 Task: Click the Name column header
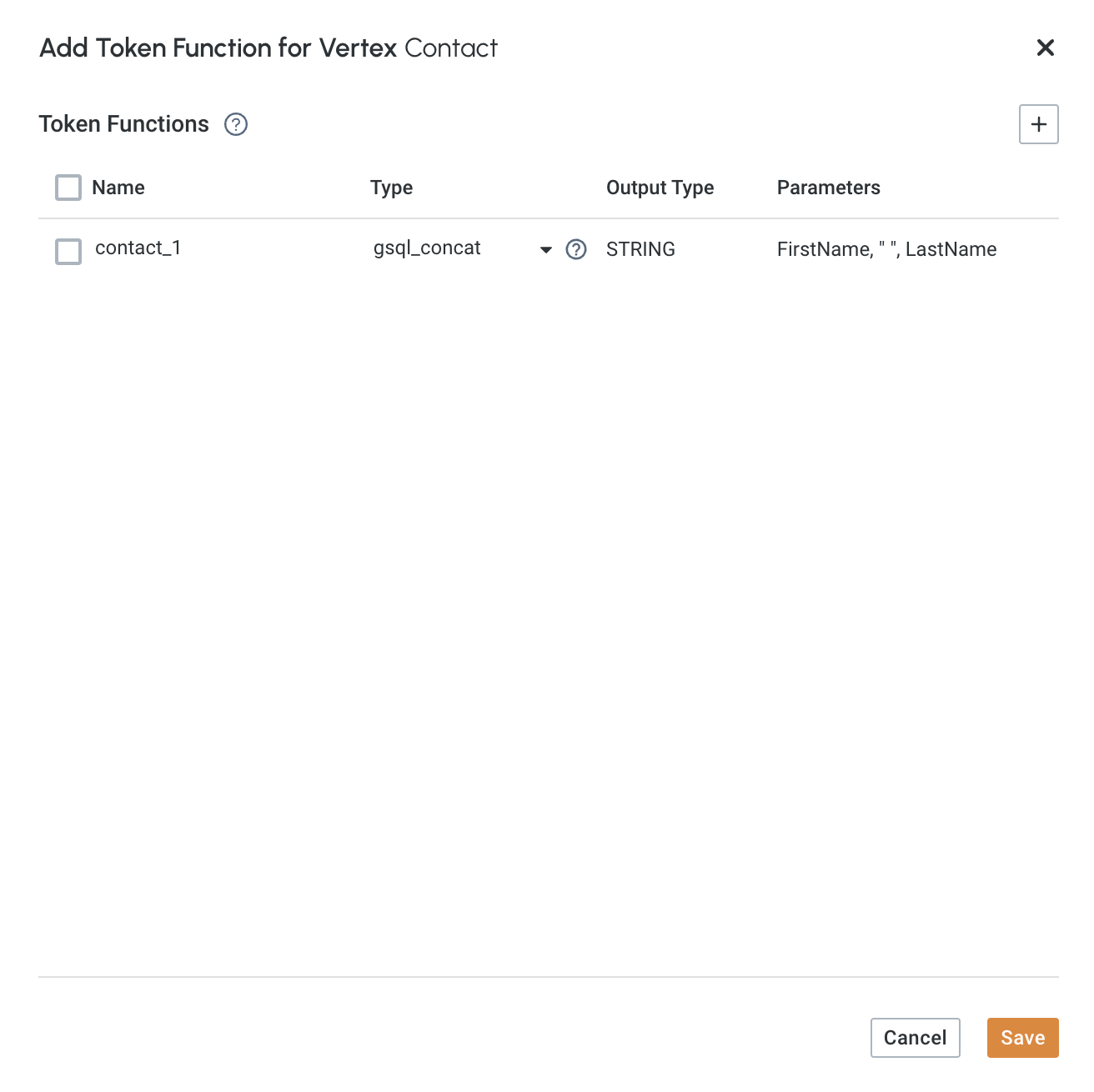pyautogui.click(x=118, y=188)
